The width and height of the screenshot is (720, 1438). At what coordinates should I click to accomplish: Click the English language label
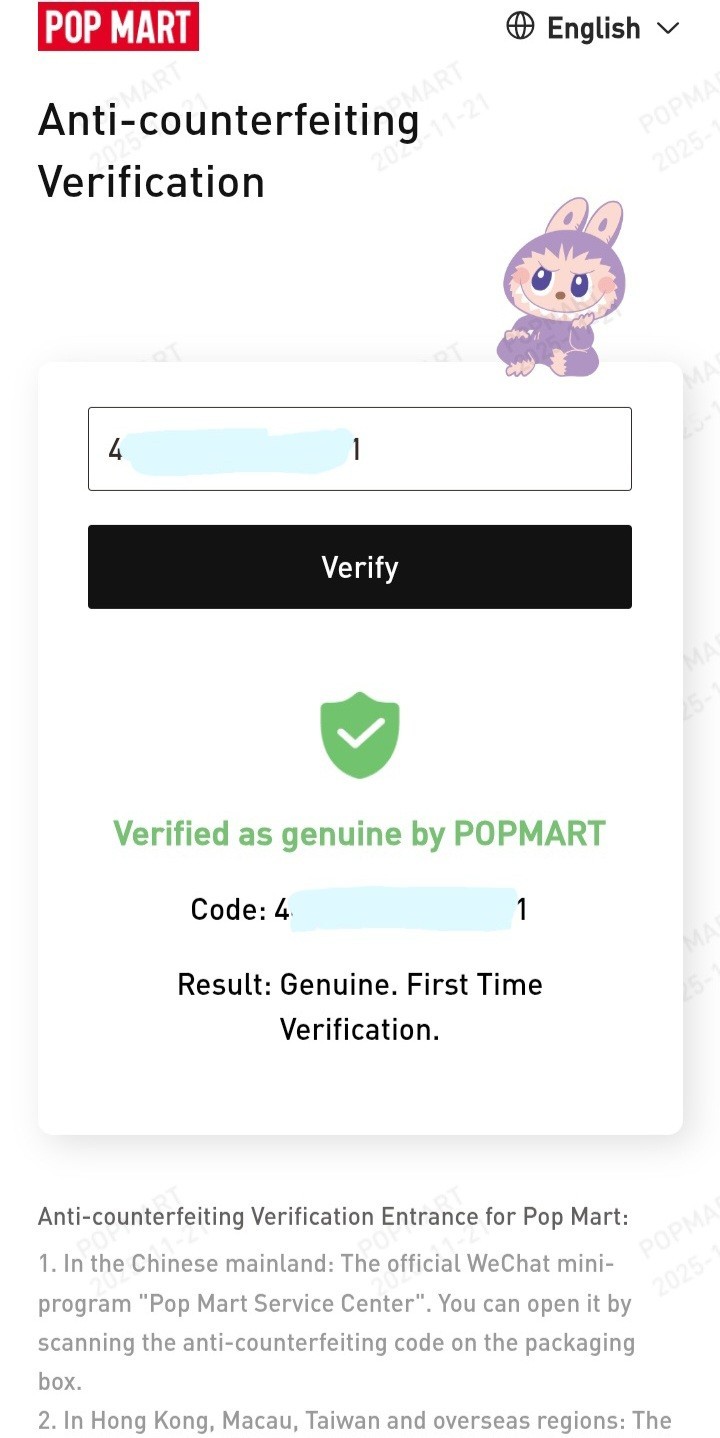[x=594, y=28]
